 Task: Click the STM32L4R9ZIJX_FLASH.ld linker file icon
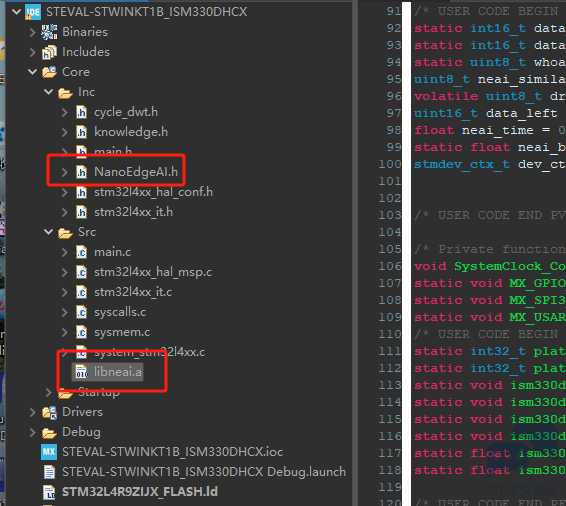(49, 492)
